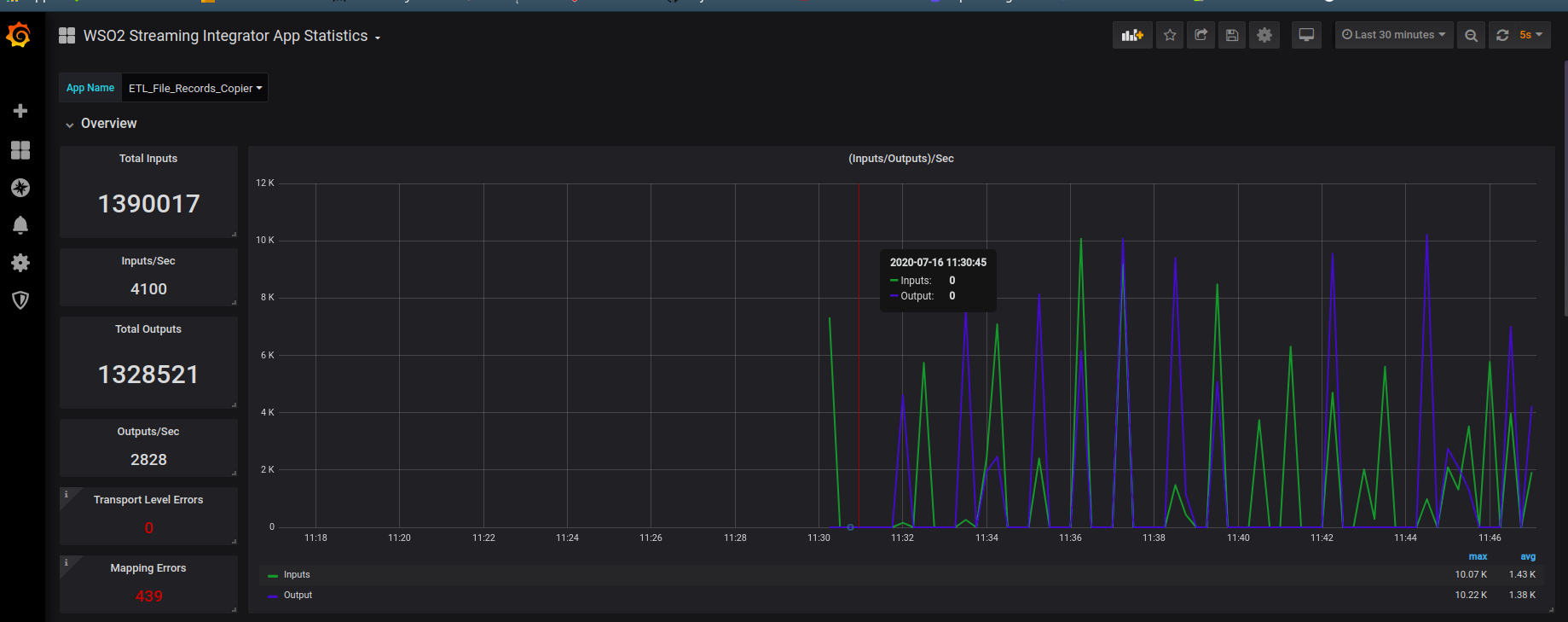The width and height of the screenshot is (1568, 622).
Task: Click the graph data point at 11:30:45
Action: 850,527
